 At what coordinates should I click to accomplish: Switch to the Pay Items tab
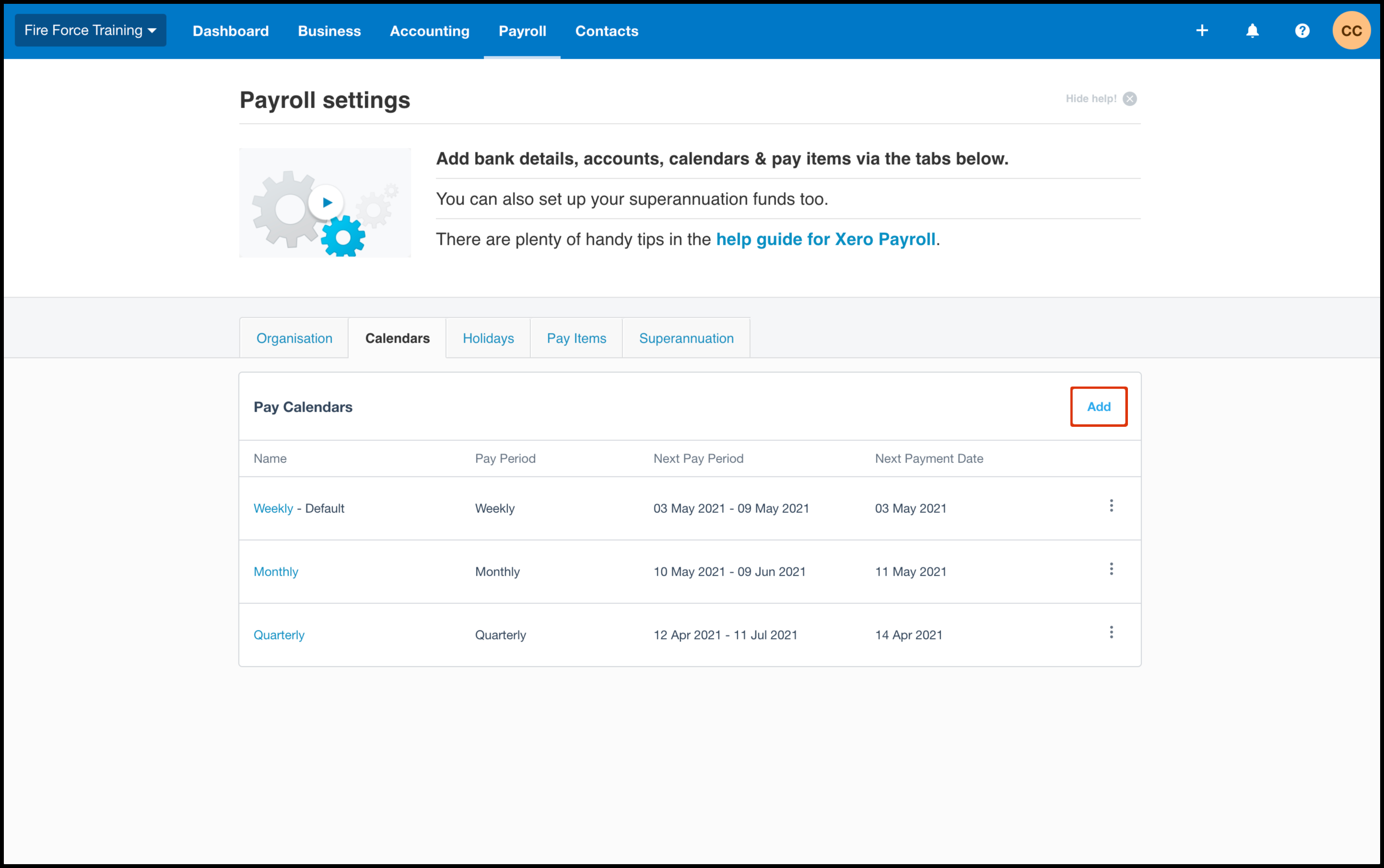576,338
